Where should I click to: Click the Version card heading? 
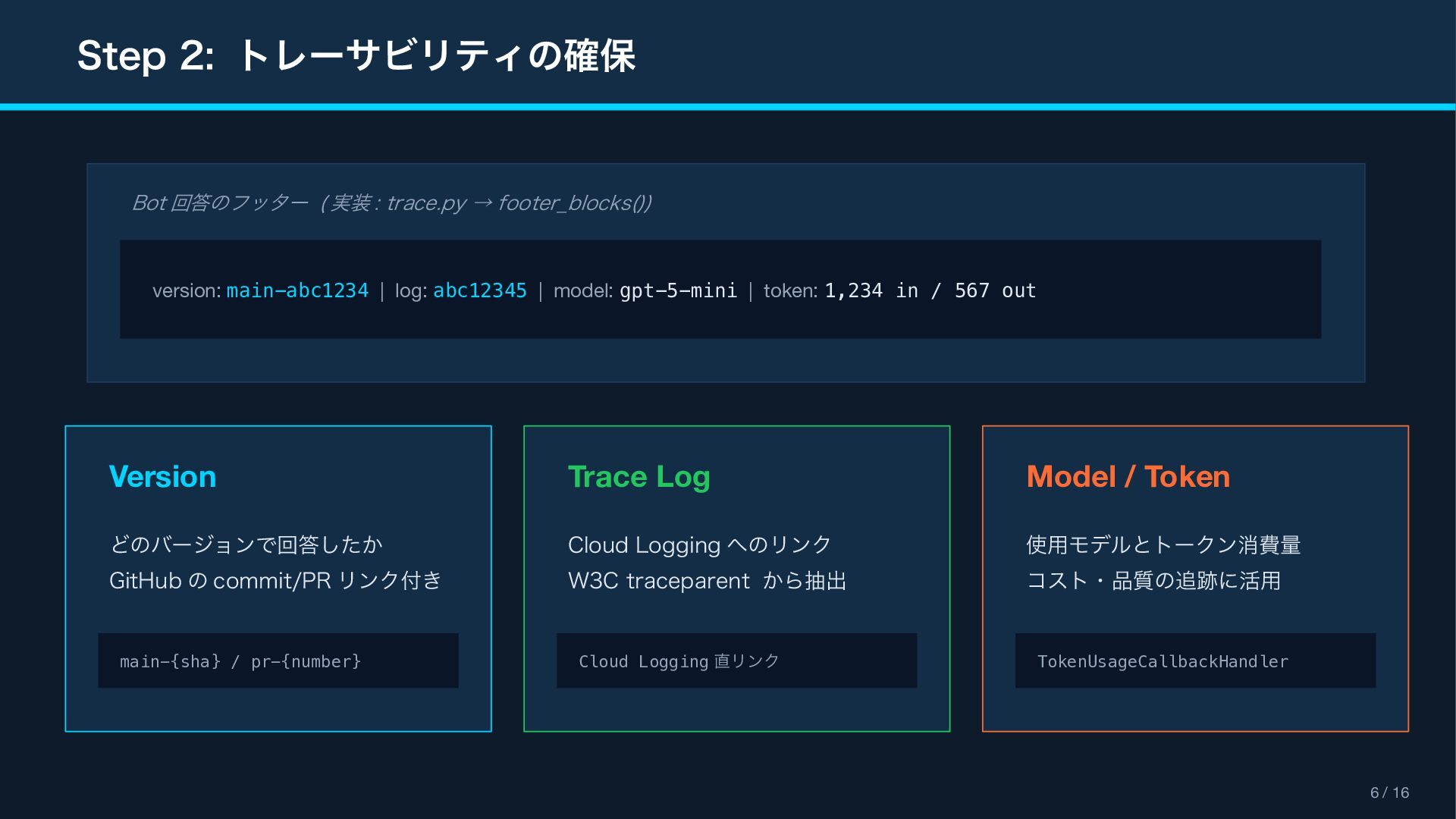click(162, 477)
